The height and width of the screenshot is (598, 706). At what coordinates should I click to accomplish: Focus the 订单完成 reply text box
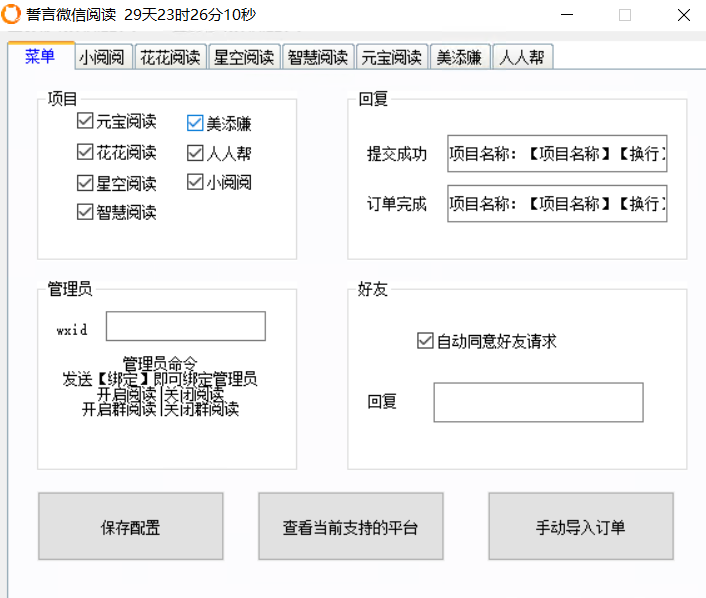557,203
